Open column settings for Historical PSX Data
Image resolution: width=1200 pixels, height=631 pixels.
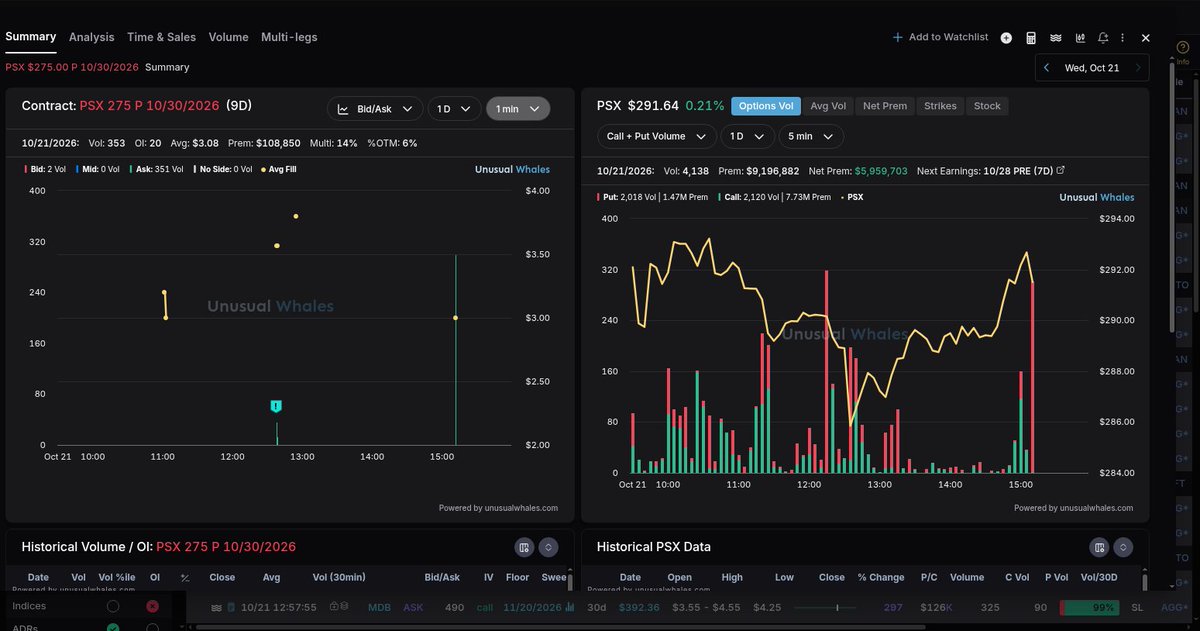pos(1099,547)
